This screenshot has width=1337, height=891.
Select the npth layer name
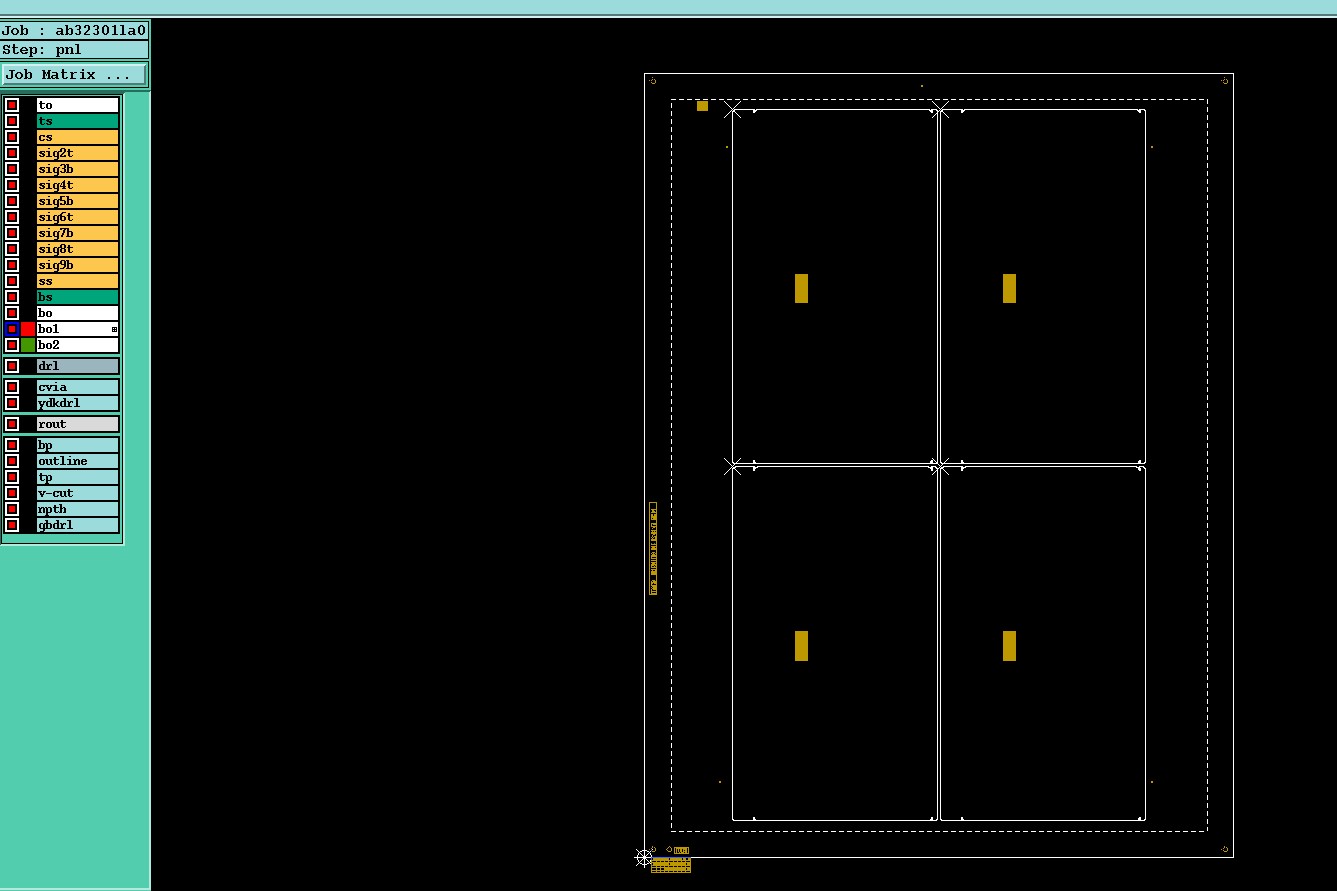tap(78, 509)
